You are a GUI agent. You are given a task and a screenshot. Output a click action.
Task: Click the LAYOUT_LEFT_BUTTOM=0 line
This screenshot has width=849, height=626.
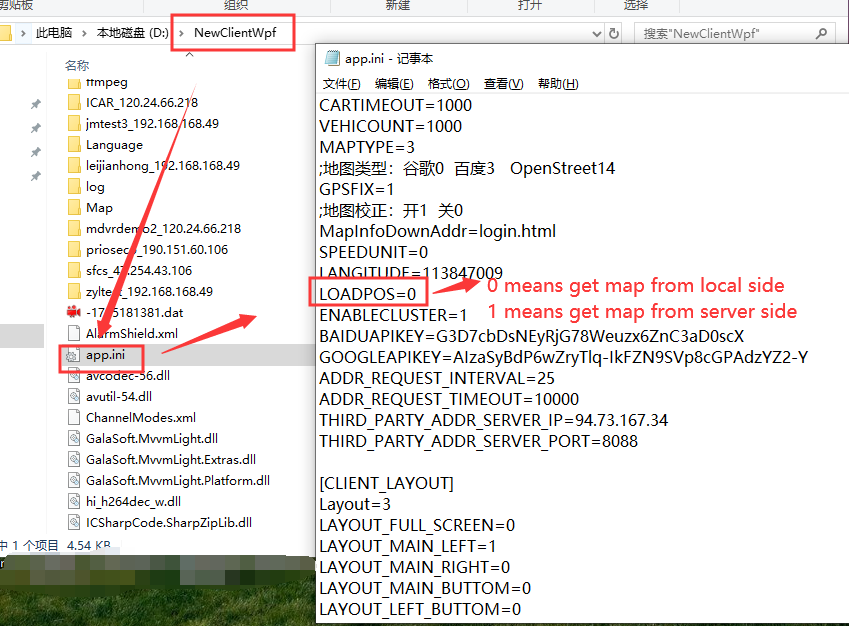(x=420, y=609)
